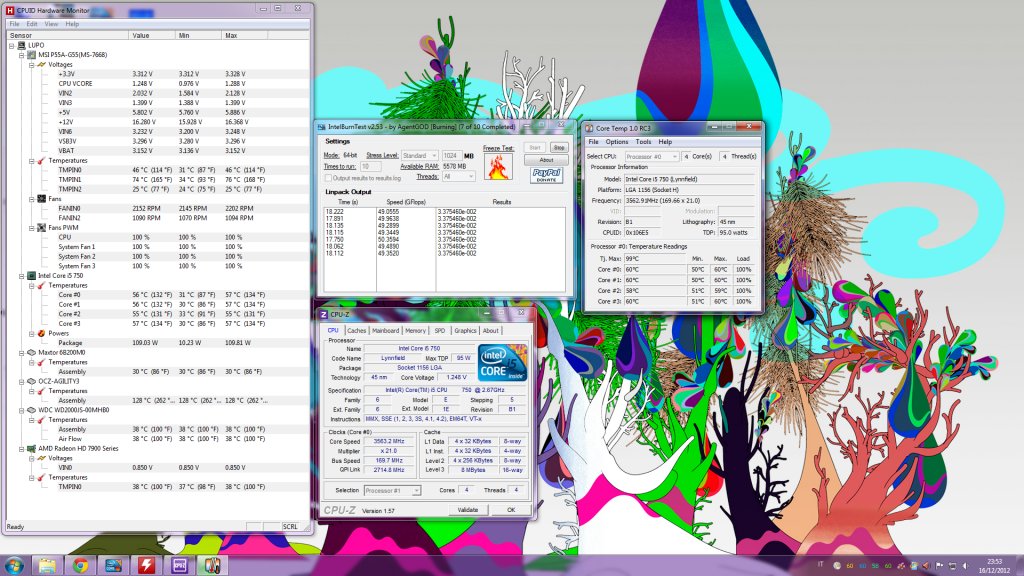The width and height of the screenshot is (1024, 576).
Task: Open the Selection processor dropdown in CPU-Z
Action: [392, 490]
